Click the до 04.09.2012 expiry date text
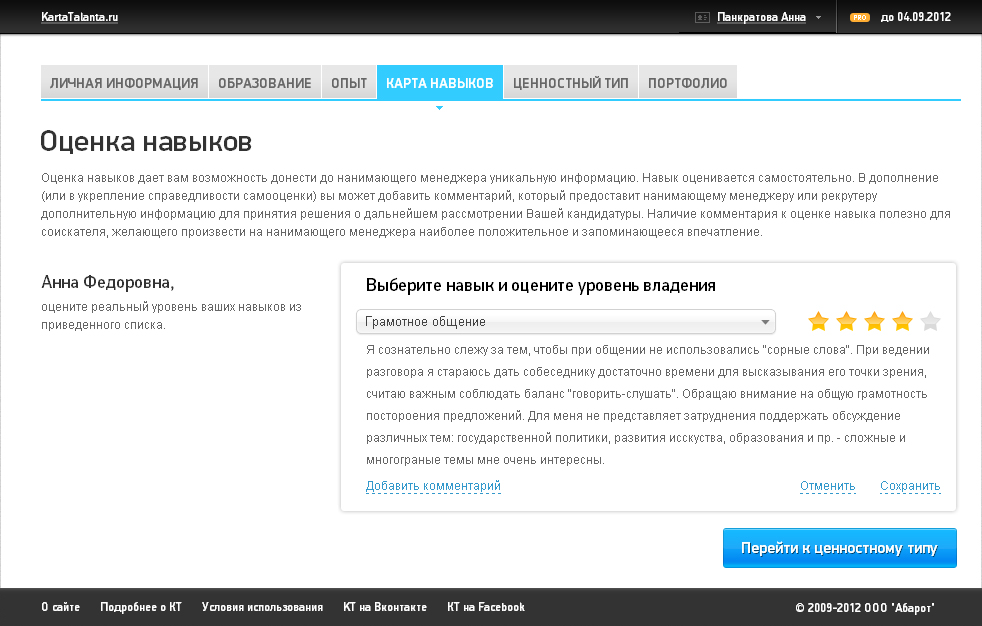 tap(916, 17)
